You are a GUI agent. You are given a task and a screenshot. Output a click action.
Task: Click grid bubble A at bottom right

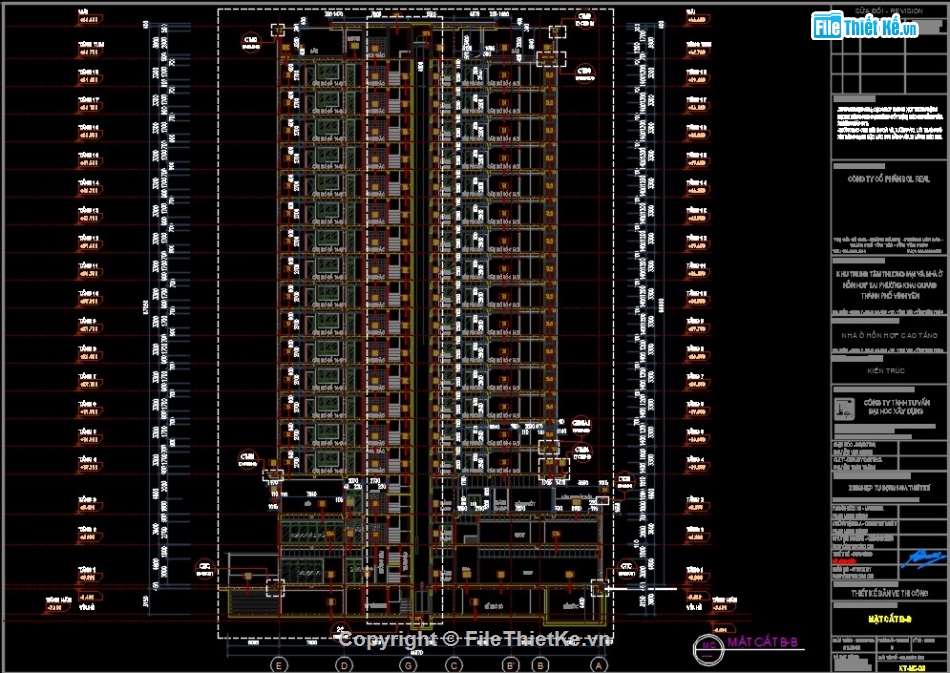click(598, 663)
